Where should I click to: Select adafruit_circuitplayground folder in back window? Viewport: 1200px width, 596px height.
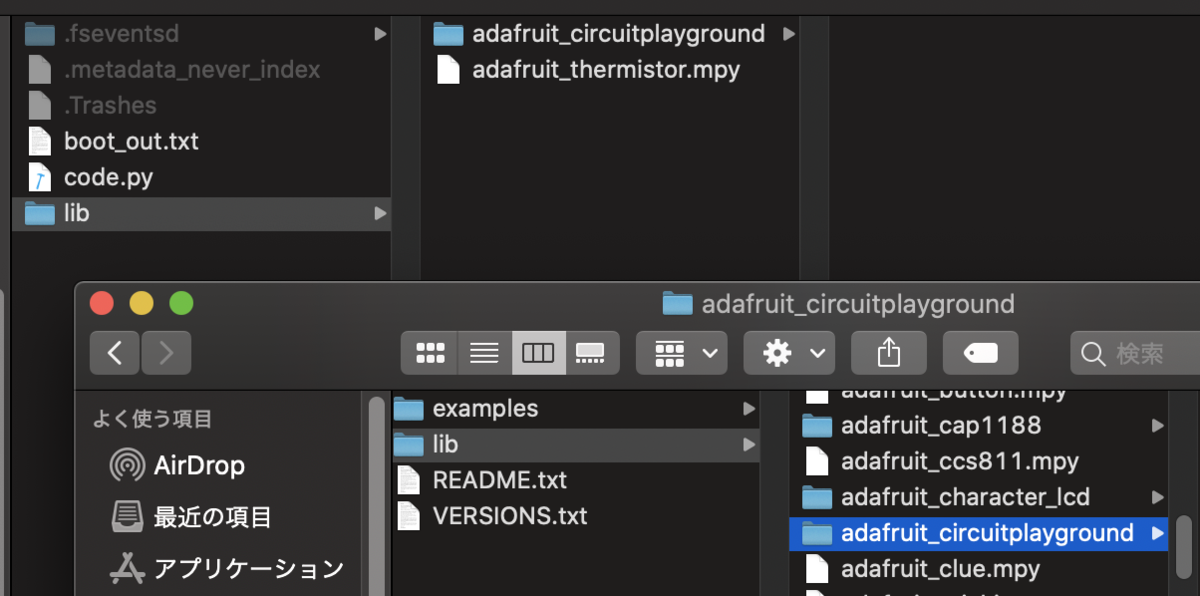[x=610, y=33]
